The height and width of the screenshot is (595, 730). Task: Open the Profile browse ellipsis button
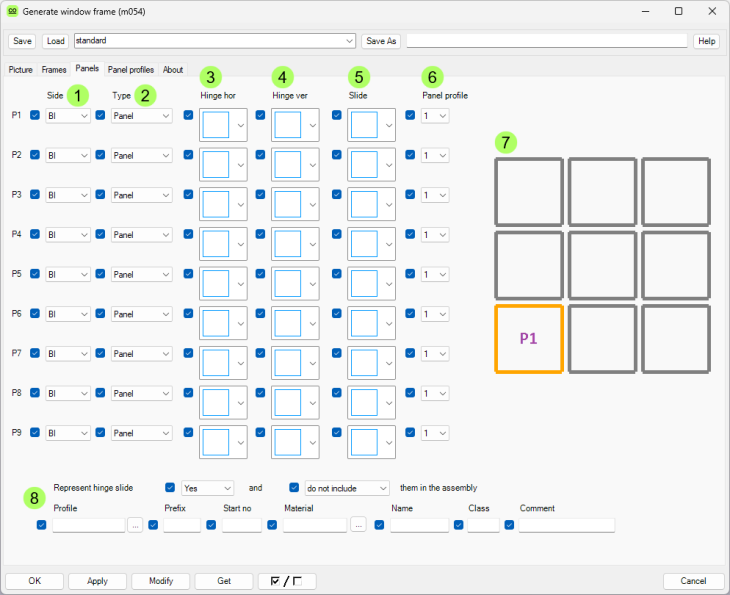coord(135,525)
